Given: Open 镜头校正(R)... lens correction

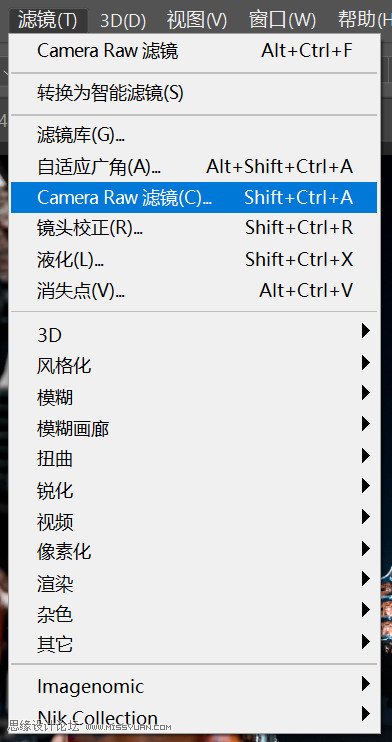Looking at the screenshot, I should coord(194,228).
